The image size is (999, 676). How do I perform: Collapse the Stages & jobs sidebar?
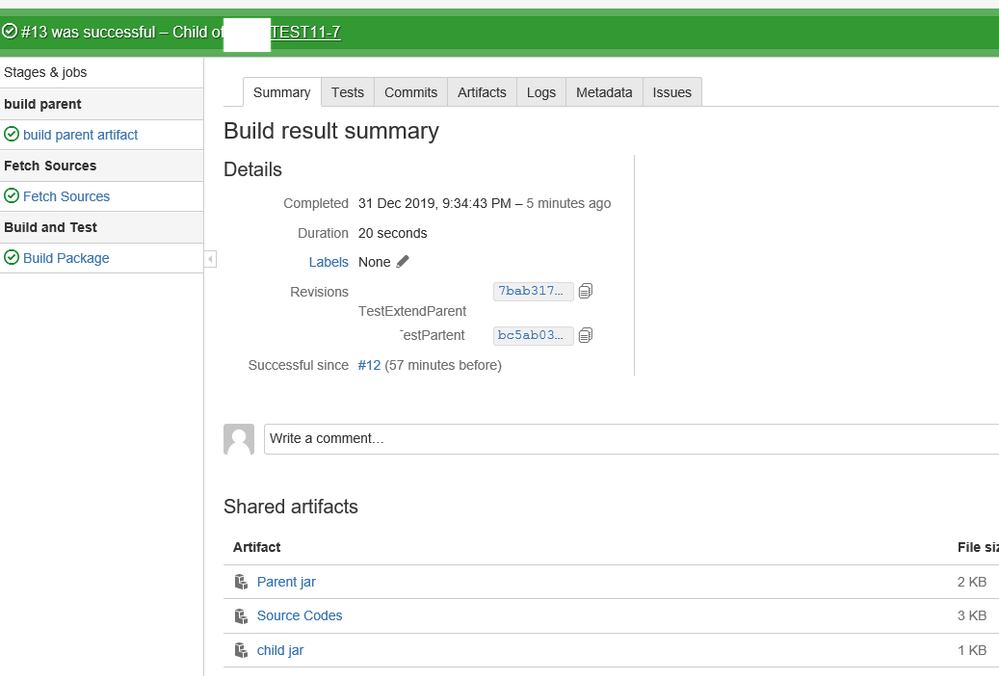point(210,259)
